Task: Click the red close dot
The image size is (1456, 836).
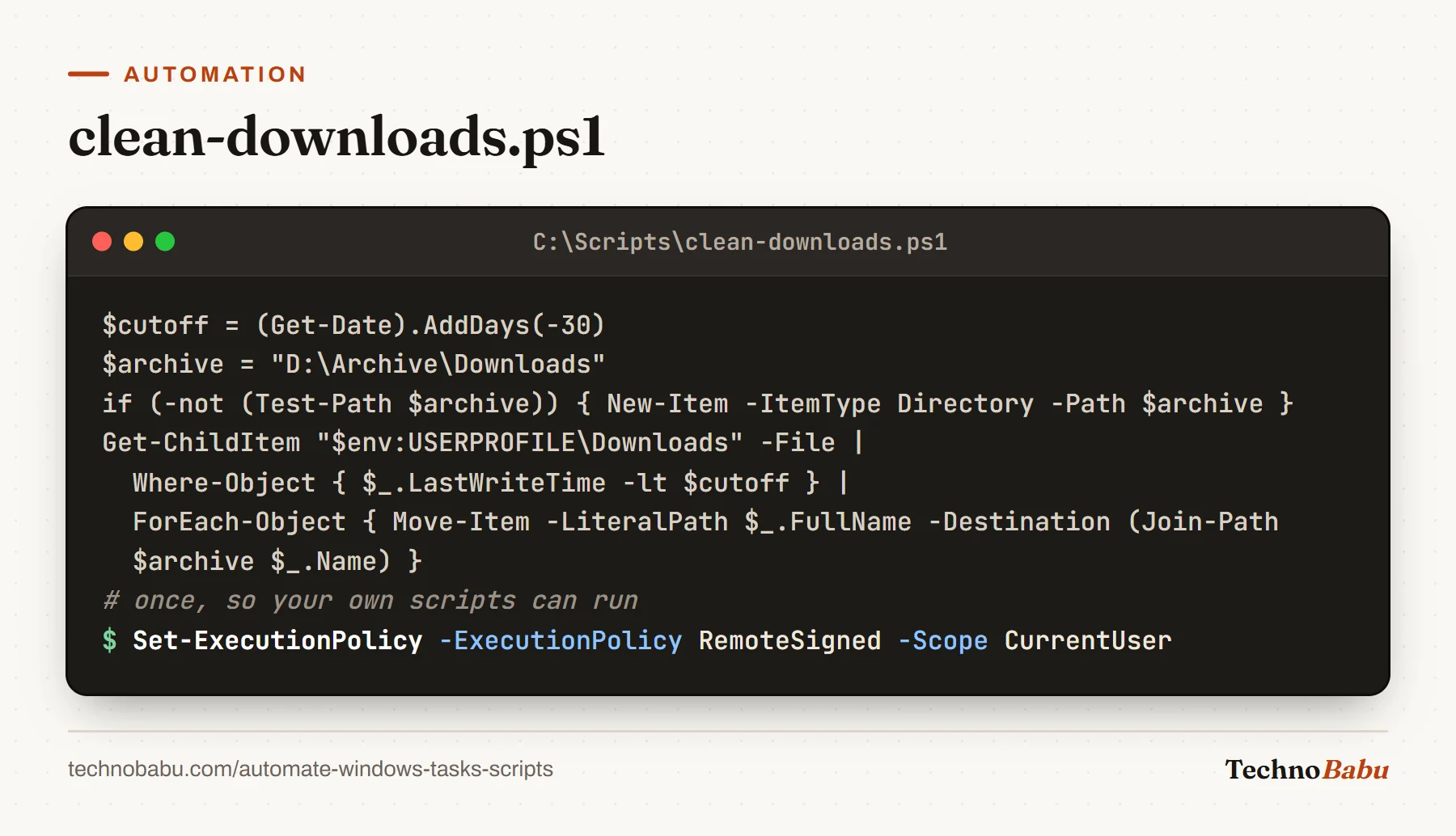Action: click(102, 242)
